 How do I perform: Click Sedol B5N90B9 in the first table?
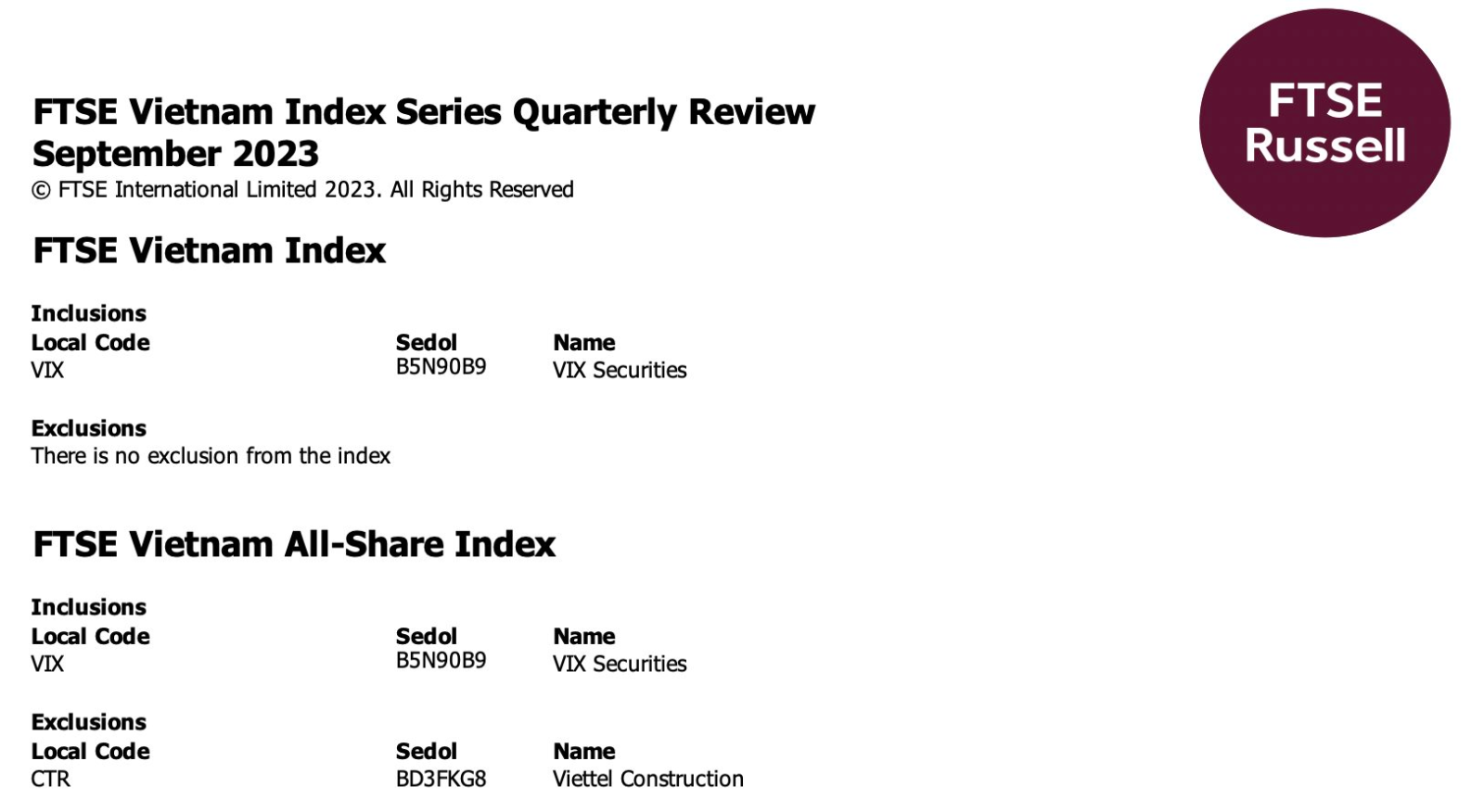pos(441,367)
